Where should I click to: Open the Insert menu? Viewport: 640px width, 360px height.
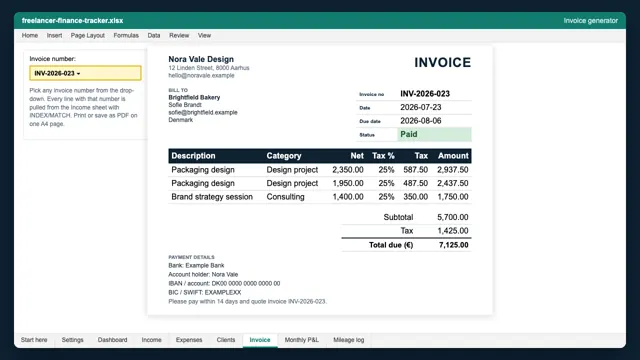(54, 36)
